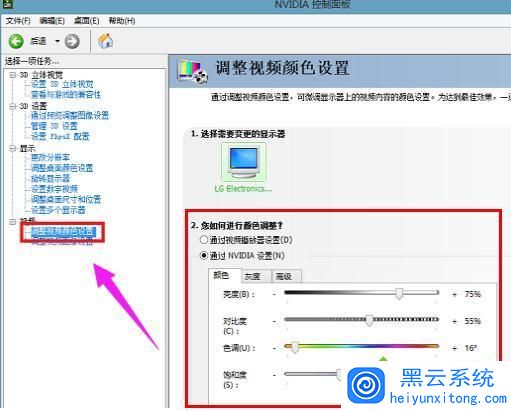Open 通过预览调整图像设置 task
The width and height of the screenshot is (511, 411).
point(70,116)
